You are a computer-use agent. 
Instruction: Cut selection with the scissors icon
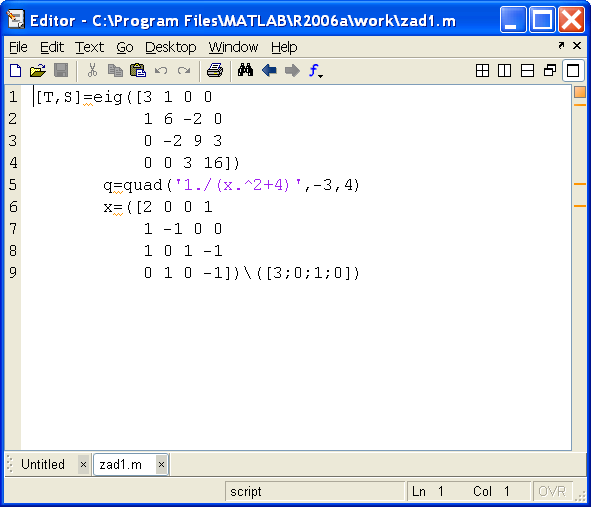[92, 70]
